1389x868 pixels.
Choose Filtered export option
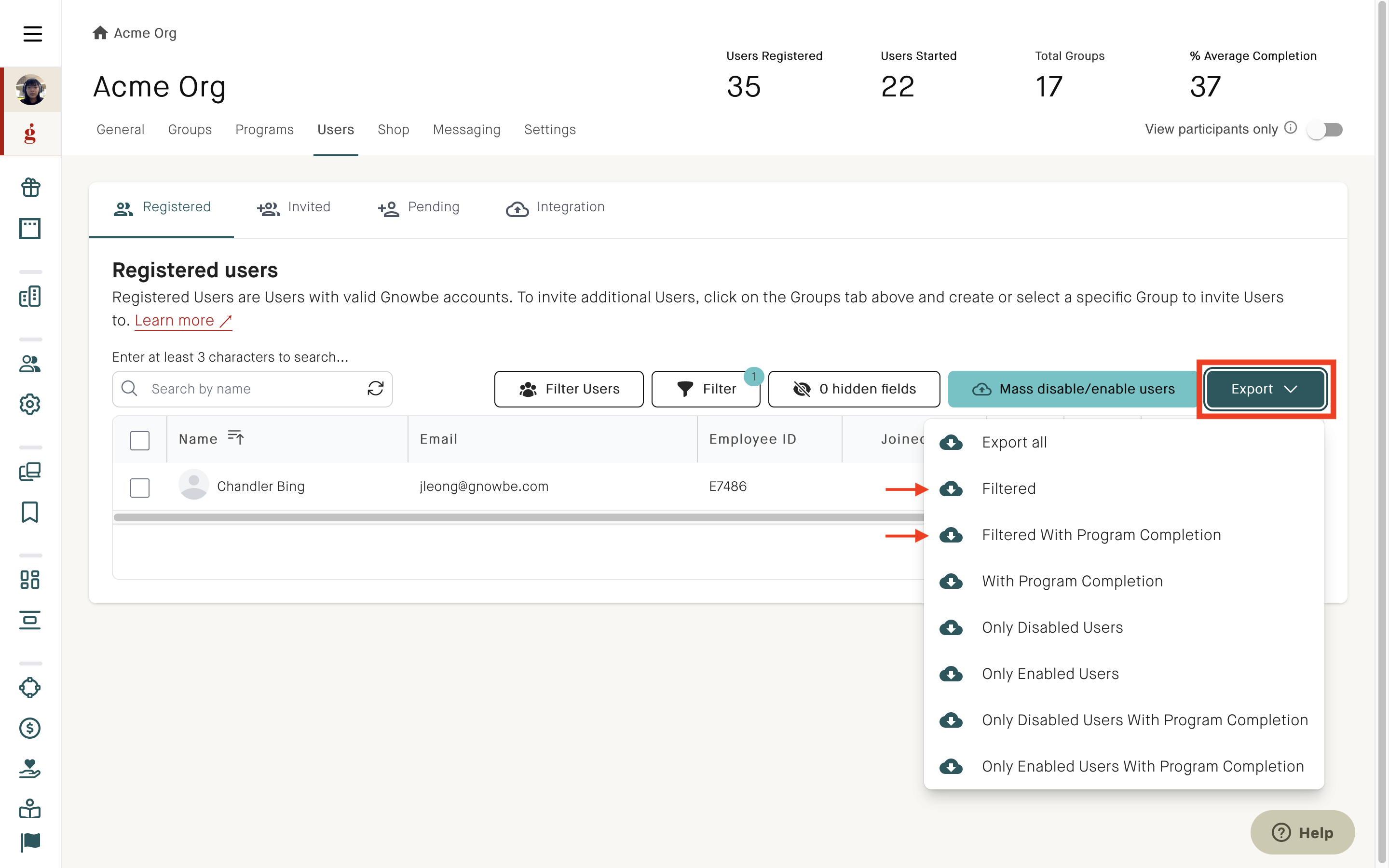1124,488
